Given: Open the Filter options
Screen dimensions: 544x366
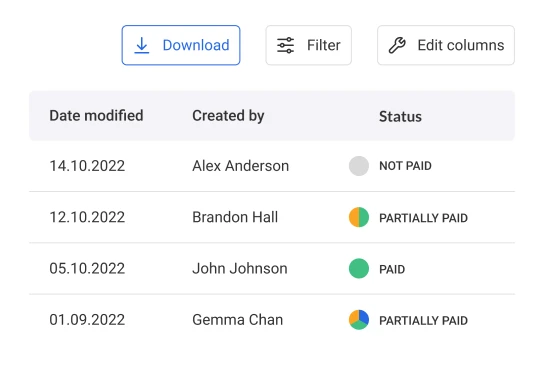Looking at the screenshot, I should coord(308,45).
